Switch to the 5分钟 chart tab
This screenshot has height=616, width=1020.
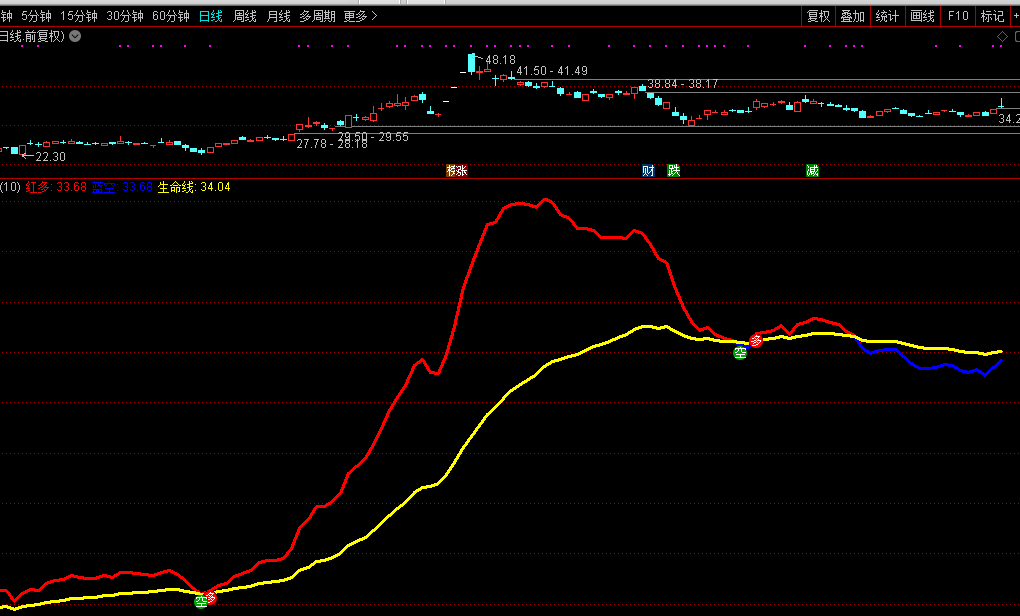pos(36,16)
